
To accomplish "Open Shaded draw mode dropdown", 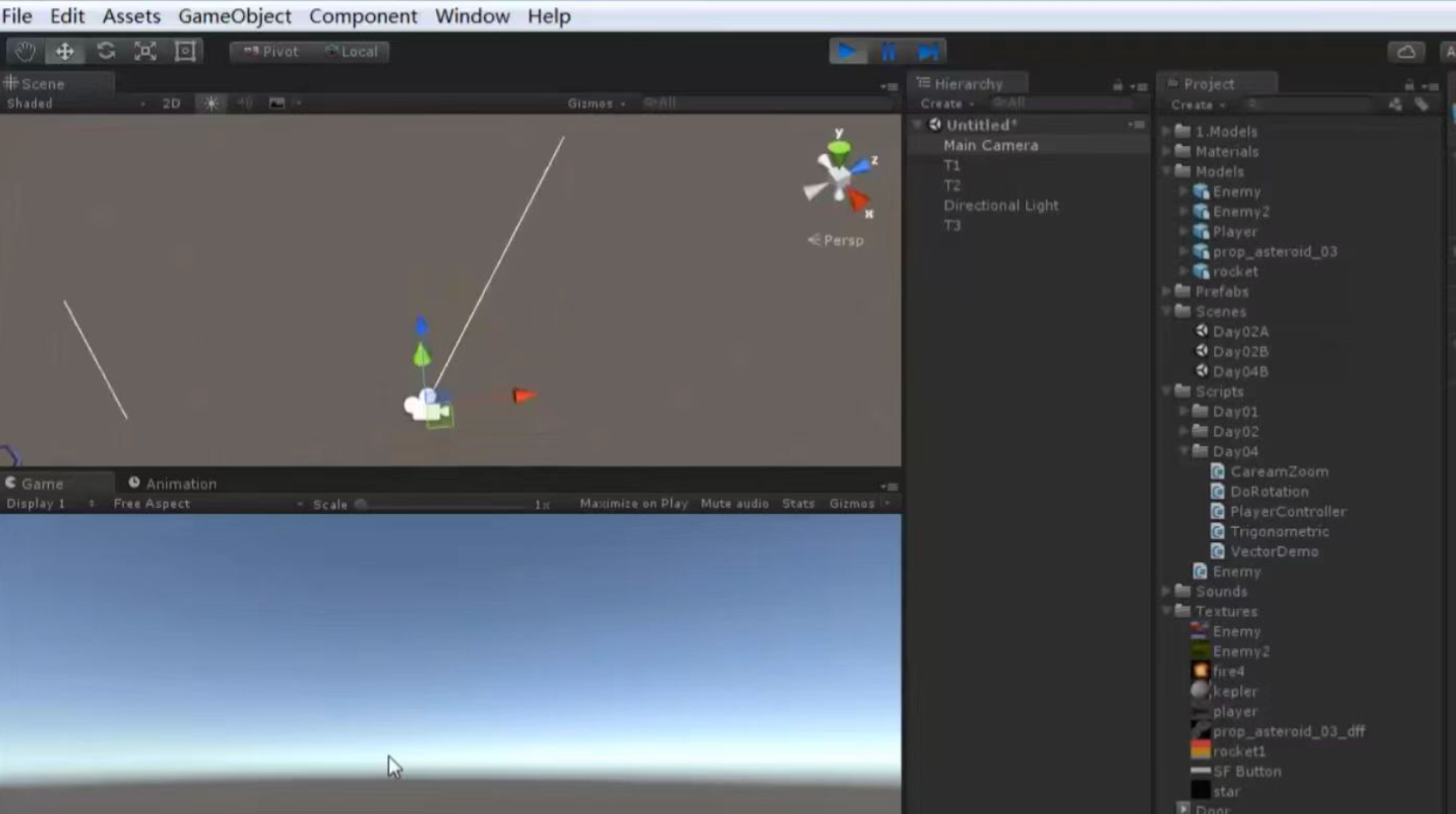I will pos(76,103).
